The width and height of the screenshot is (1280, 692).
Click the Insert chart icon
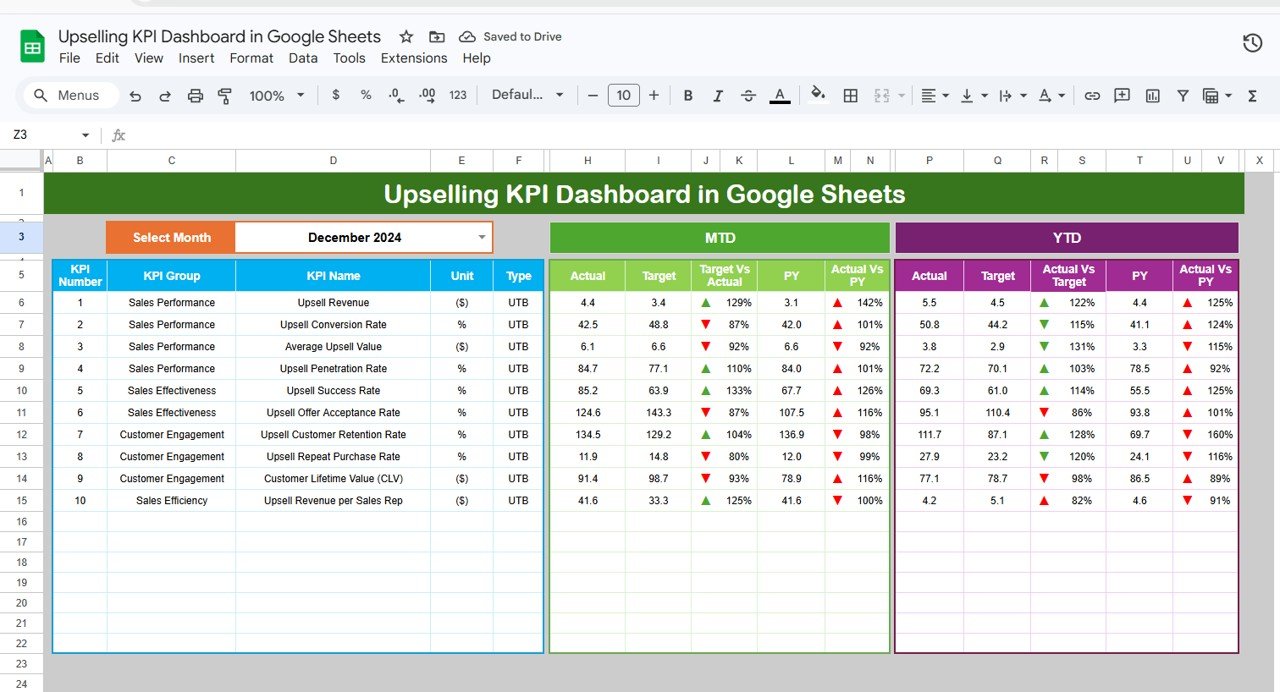[x=1152, y=95]
